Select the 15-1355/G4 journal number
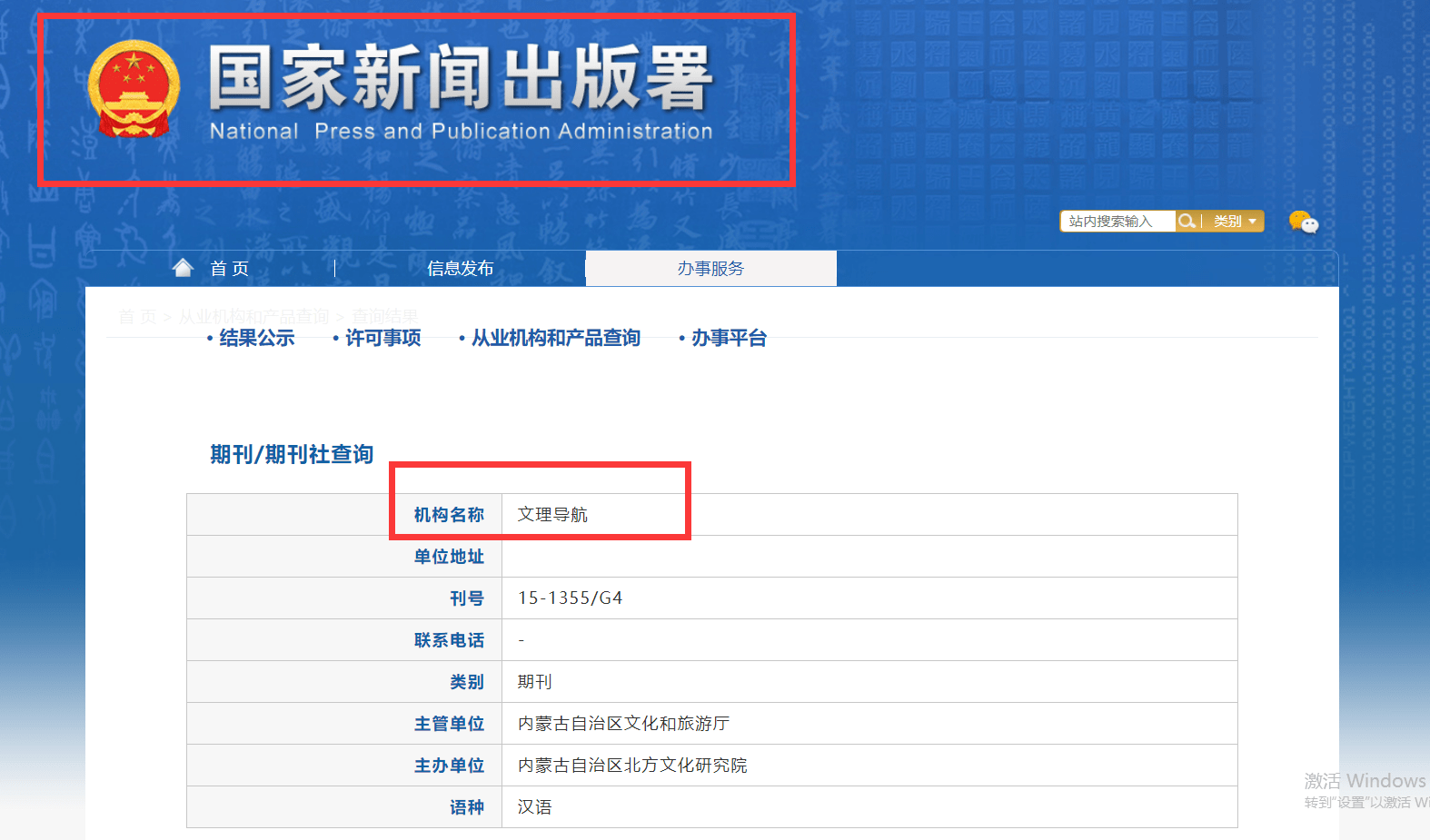Viewport: 1430px width, 840px height. 571,598
